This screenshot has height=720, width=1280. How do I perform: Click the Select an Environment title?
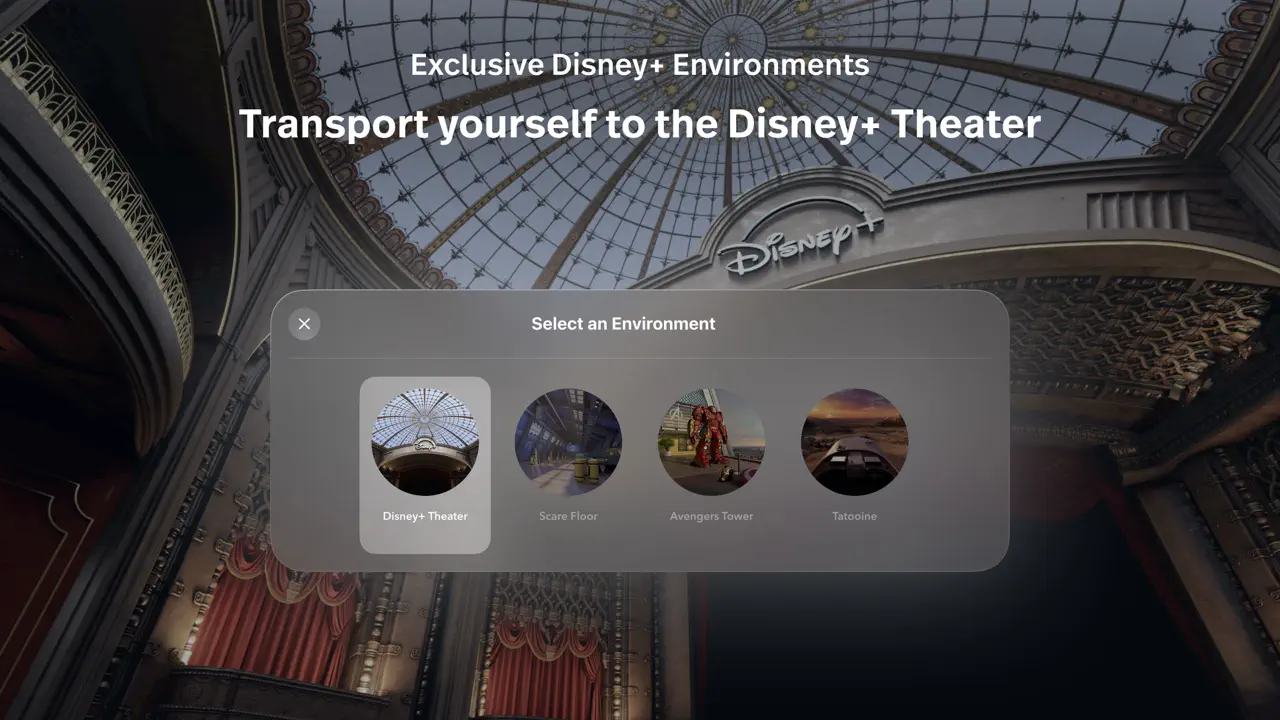coord(623,324)
